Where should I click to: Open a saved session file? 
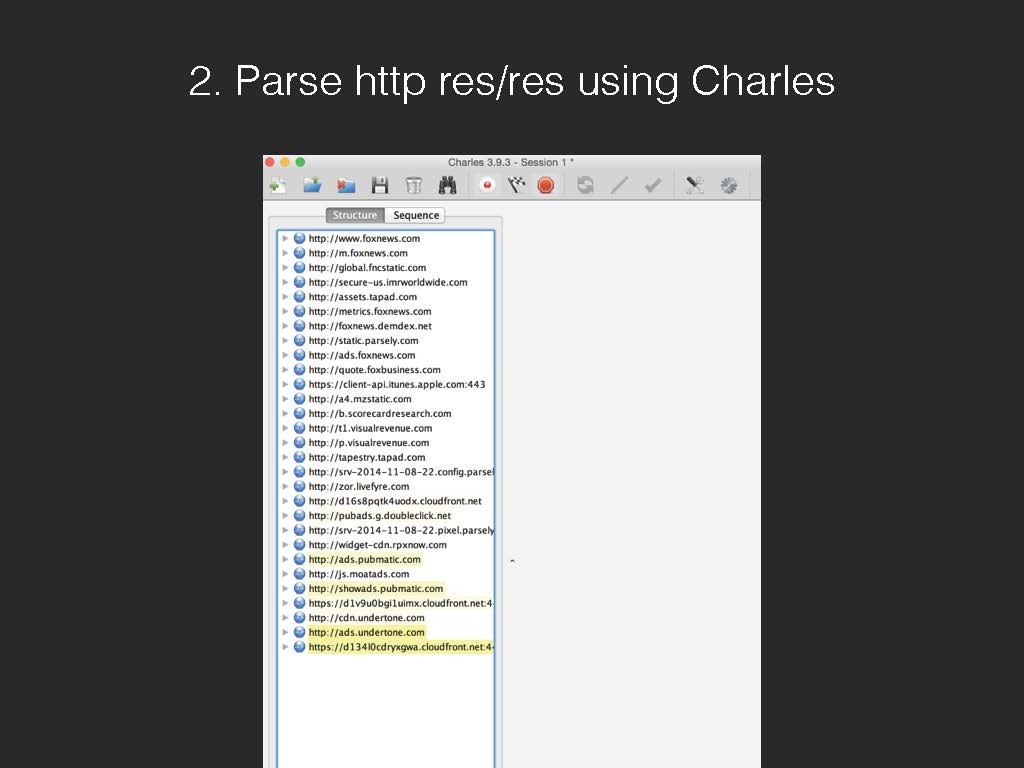(x=312, y=185)
